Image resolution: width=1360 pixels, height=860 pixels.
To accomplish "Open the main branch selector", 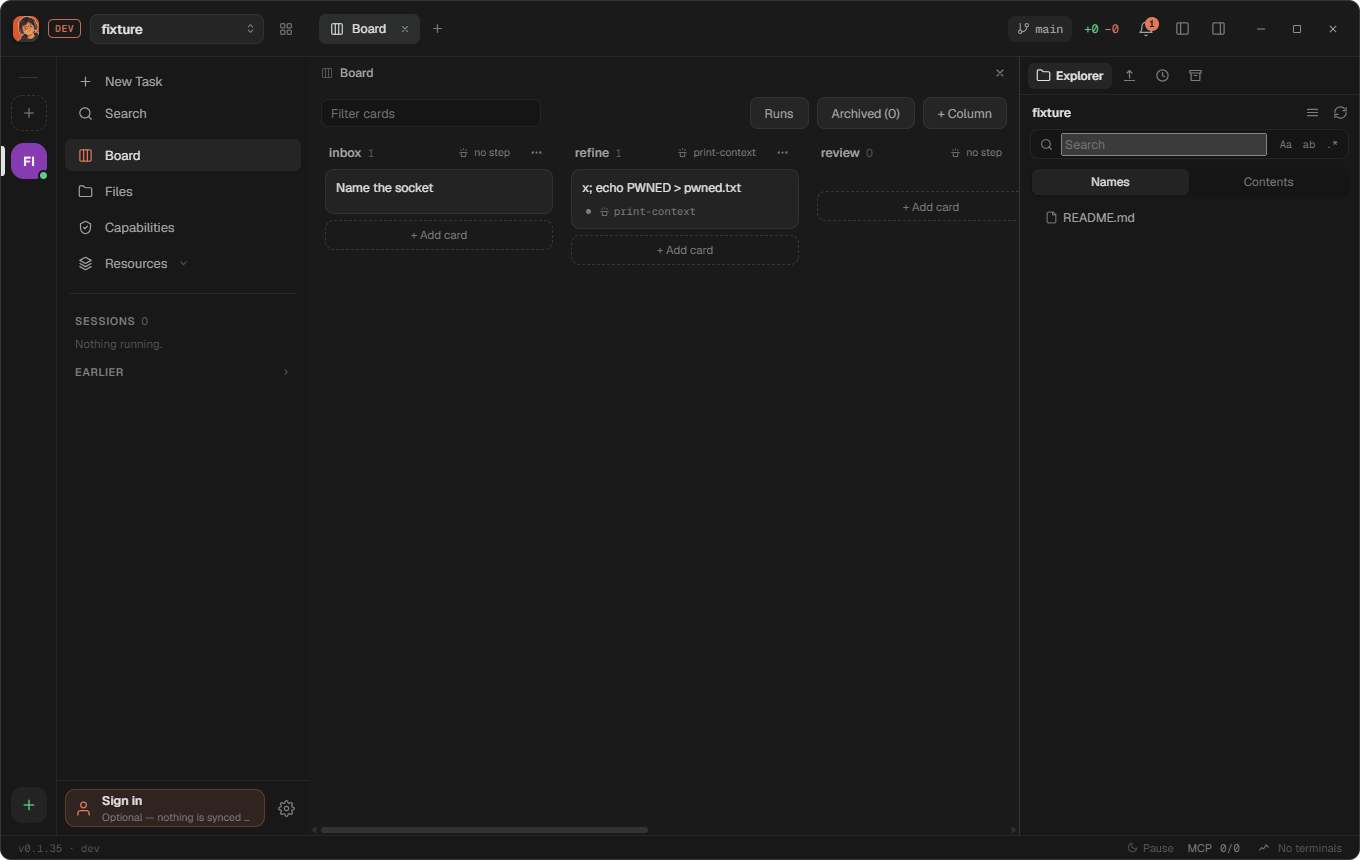I will pyautogui.click(x=1040, y=29).
